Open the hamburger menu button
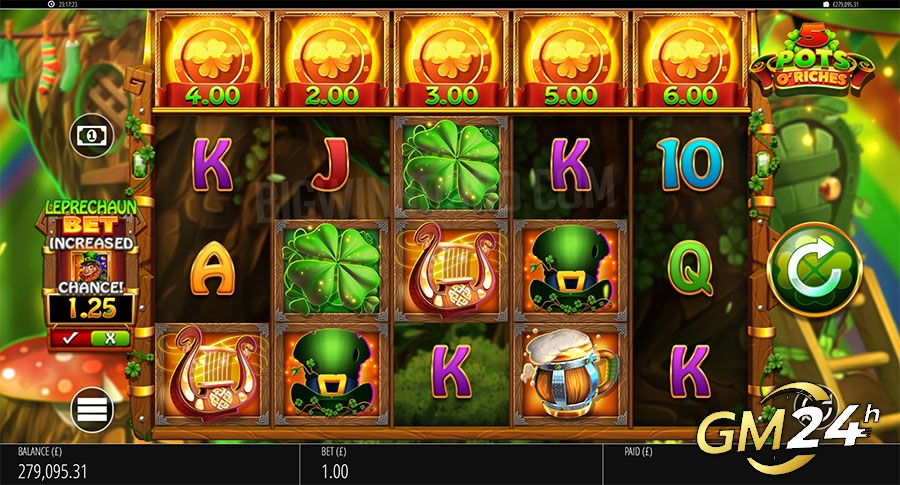This screenshot has height=485, width=900. coord(92,410)
